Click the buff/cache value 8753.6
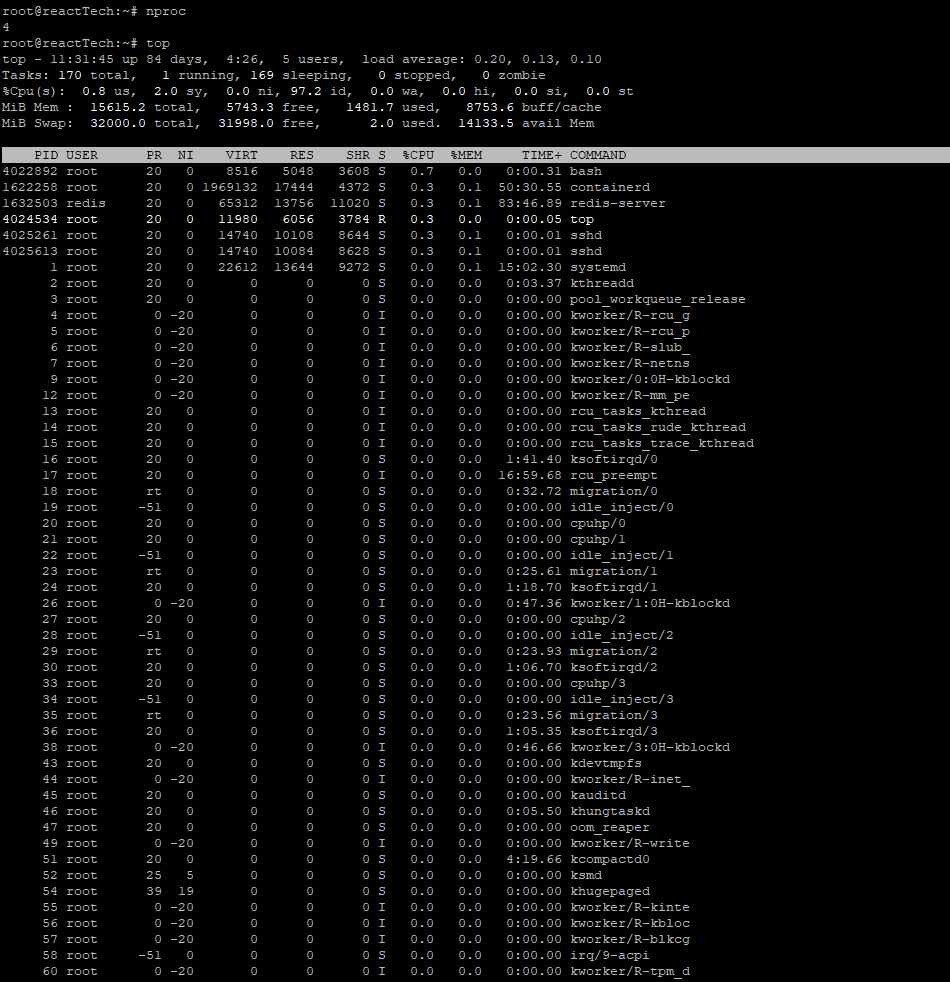The image size is (950, 982). point(490,107)
